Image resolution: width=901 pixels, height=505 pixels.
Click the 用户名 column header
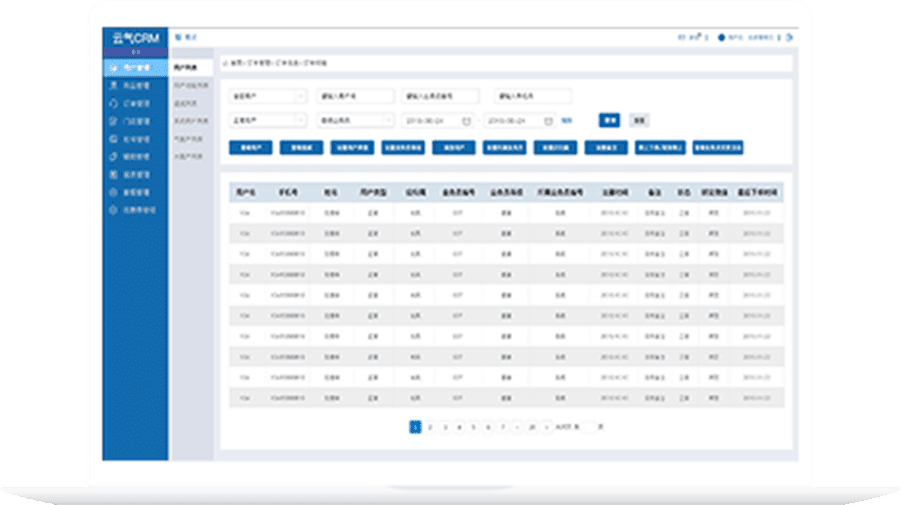click(246, 192)
